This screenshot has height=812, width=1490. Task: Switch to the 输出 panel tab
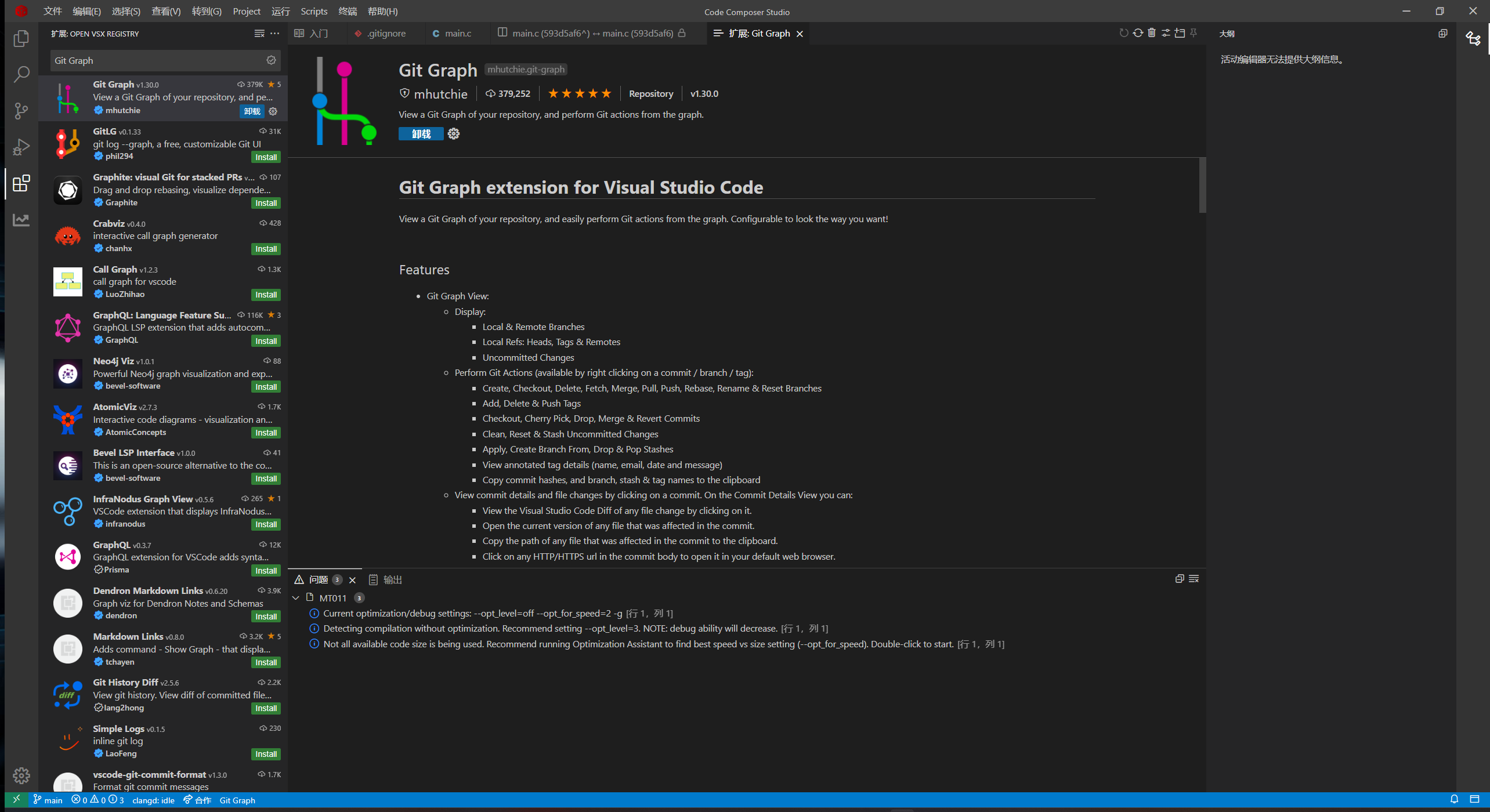(392, 579)
